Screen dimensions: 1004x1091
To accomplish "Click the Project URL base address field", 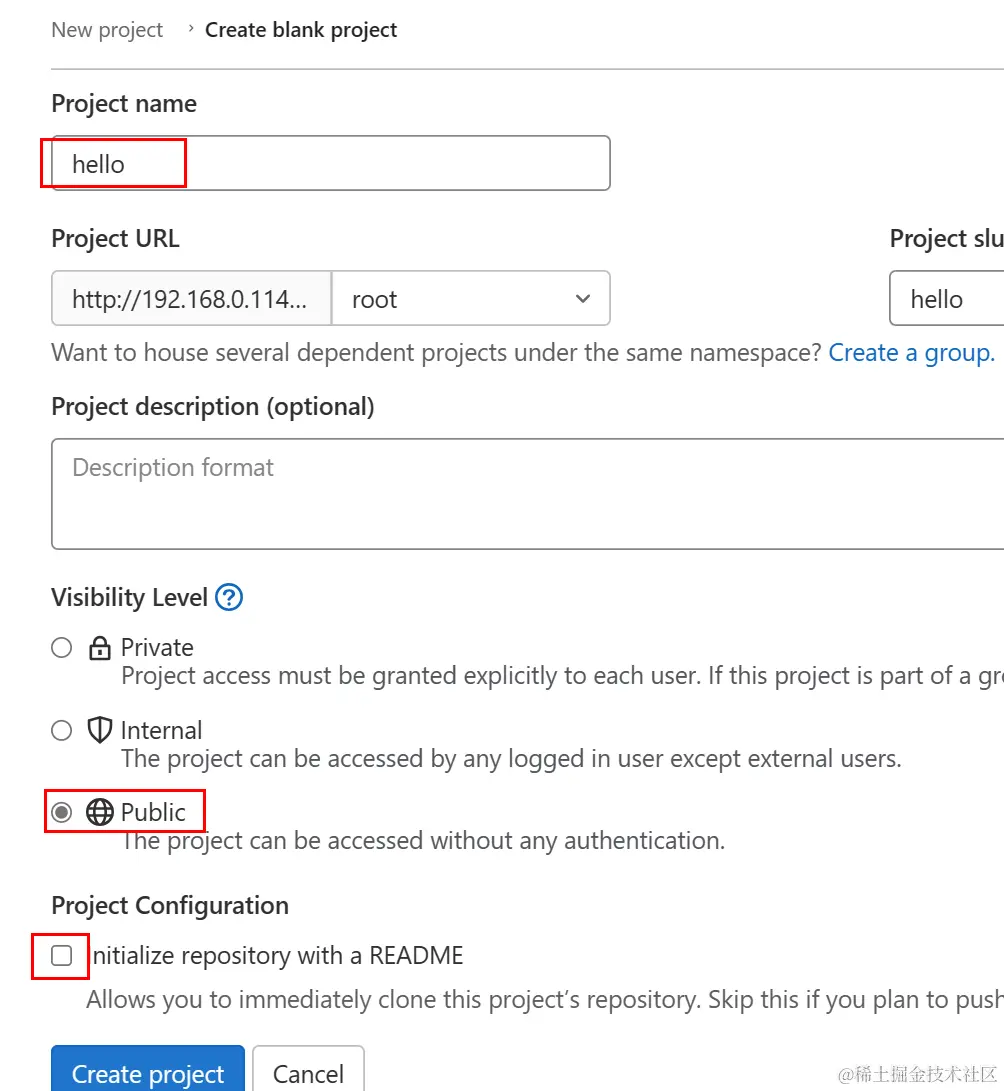I will tap(191, 299).
